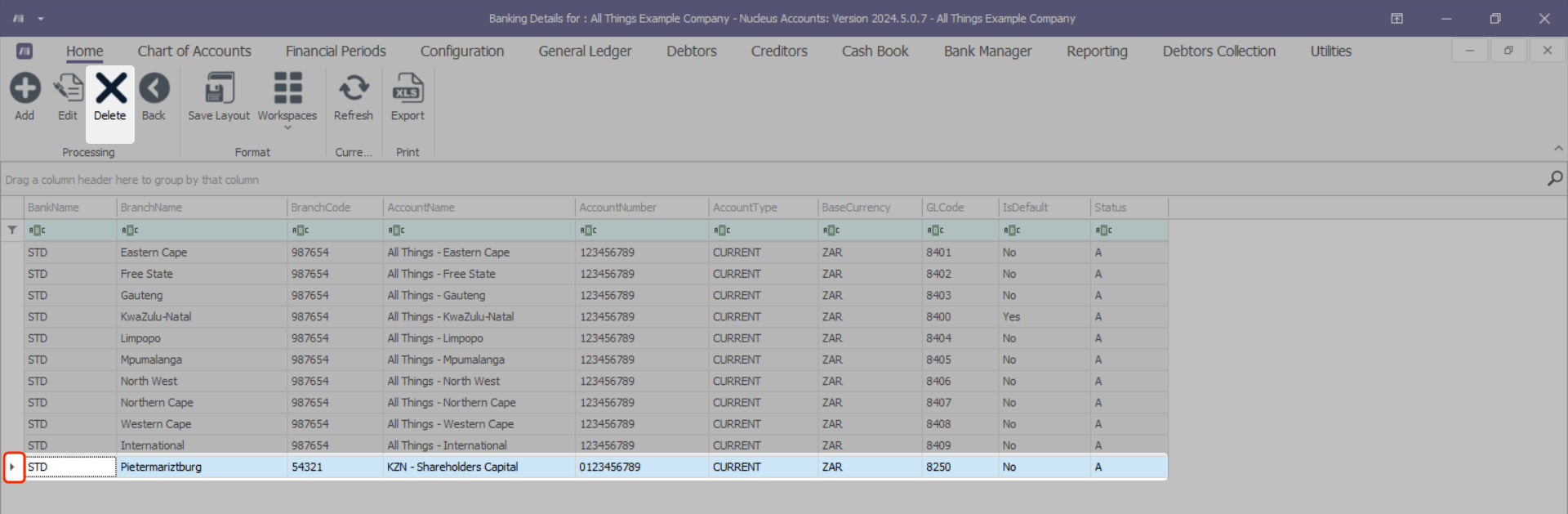Sort by the AccountName column header
Image resolution: width=1568 pixels, height=514 pixels.
point(478,208)
